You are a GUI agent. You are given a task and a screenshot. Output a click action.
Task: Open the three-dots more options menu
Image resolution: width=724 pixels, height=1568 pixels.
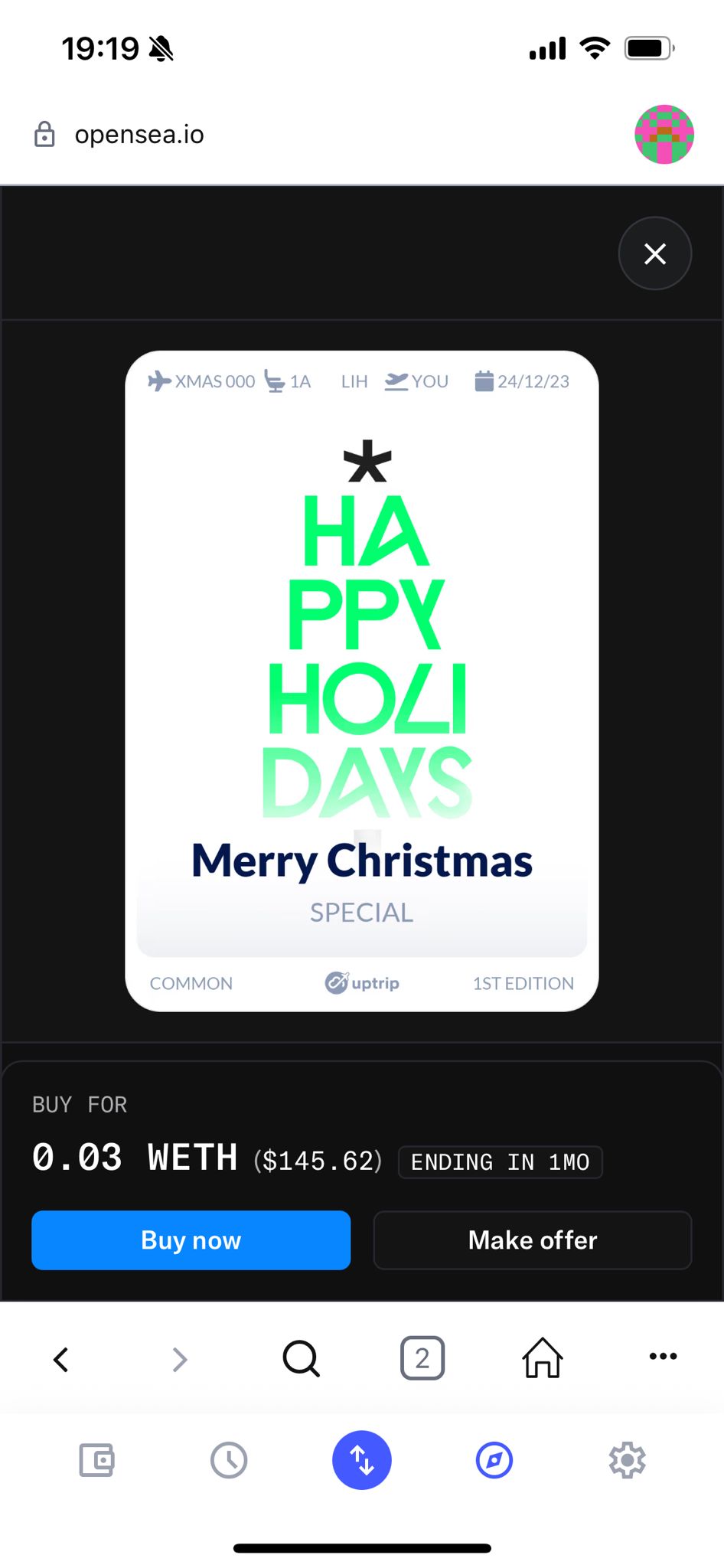tap(663, 1356)
